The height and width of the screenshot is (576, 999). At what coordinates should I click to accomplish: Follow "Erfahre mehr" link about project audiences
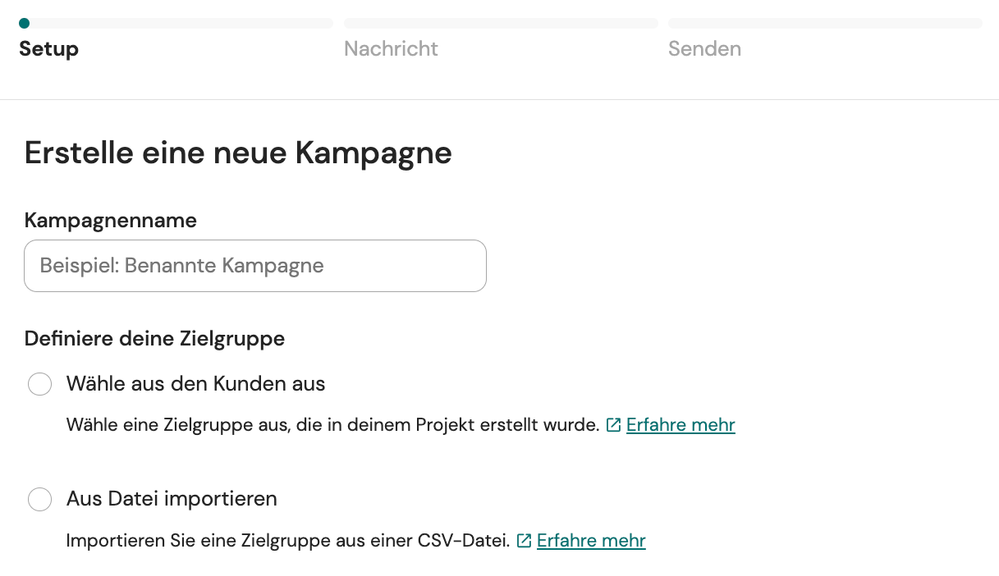point(680,425)
